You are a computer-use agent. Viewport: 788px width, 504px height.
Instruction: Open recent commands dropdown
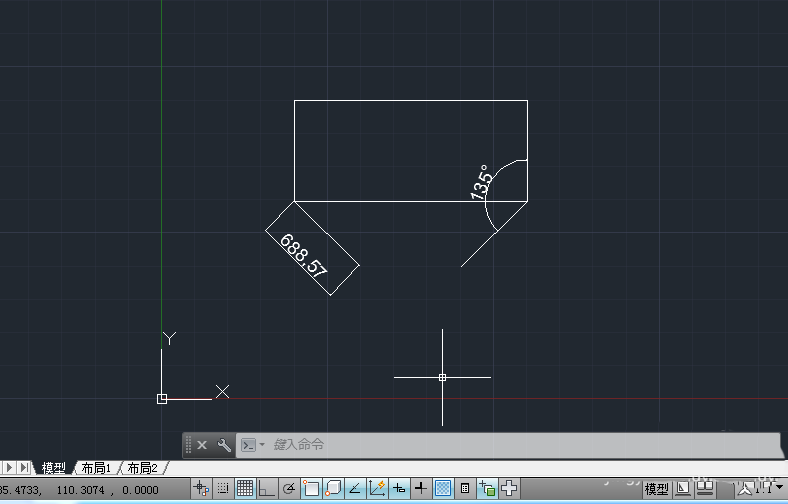(x=261, y=444)
